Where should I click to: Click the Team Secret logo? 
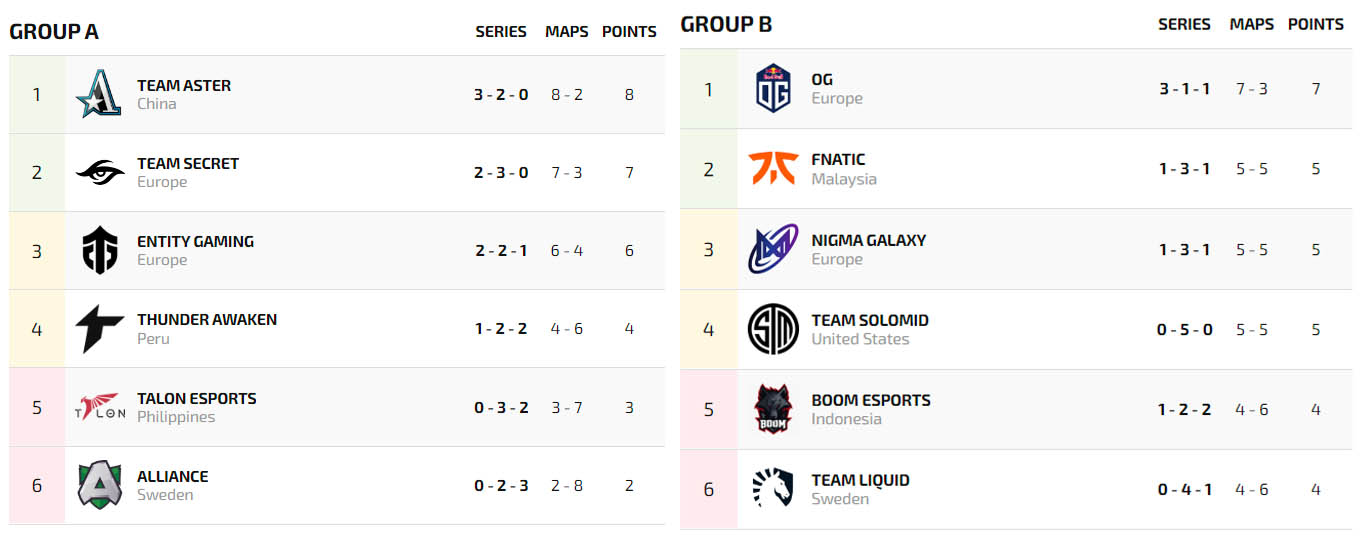(x=100, y=173)
